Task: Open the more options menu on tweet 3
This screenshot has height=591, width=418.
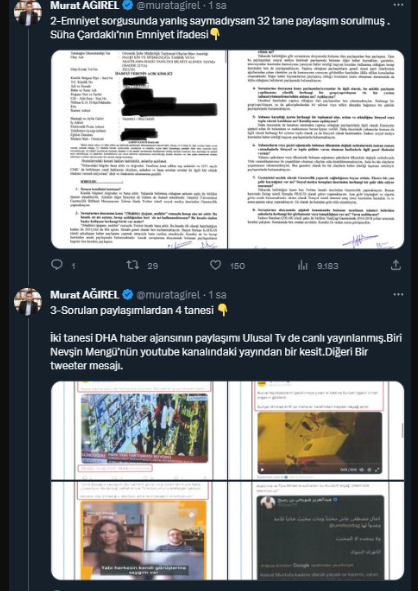Action: pyautogui.click(x=398, y=294)
